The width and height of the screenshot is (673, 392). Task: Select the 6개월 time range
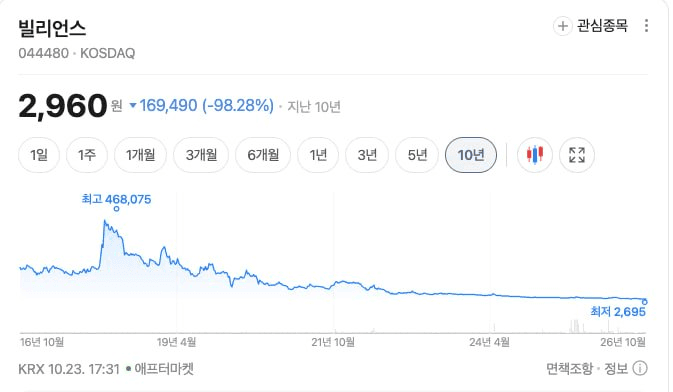pos(263,155)
